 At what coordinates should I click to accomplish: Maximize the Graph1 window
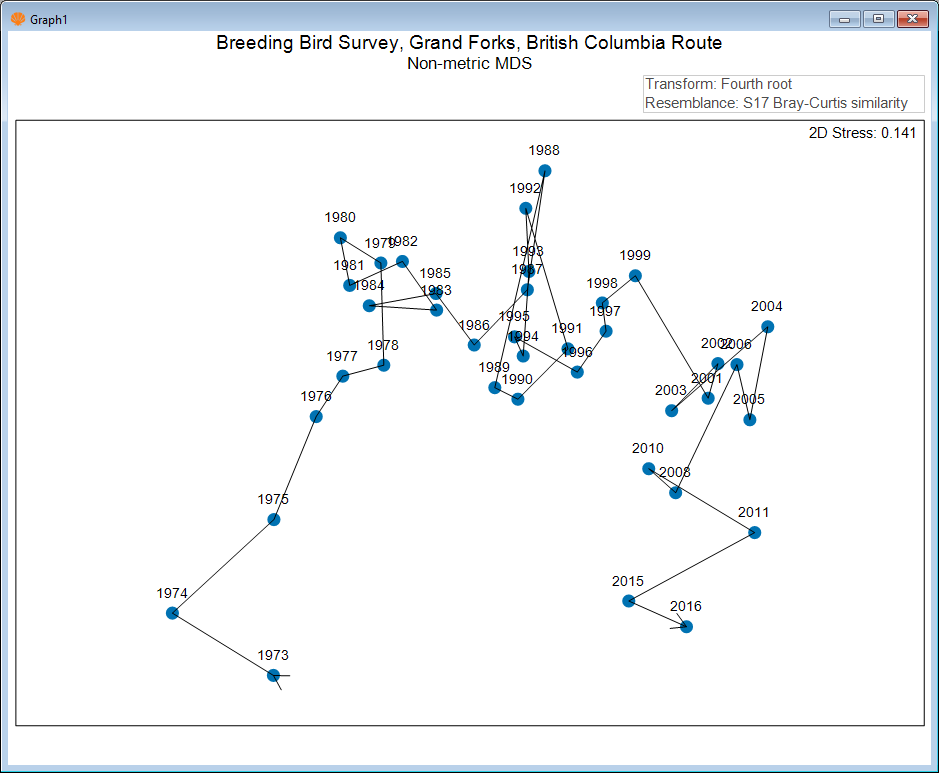[x=878, y=19]
